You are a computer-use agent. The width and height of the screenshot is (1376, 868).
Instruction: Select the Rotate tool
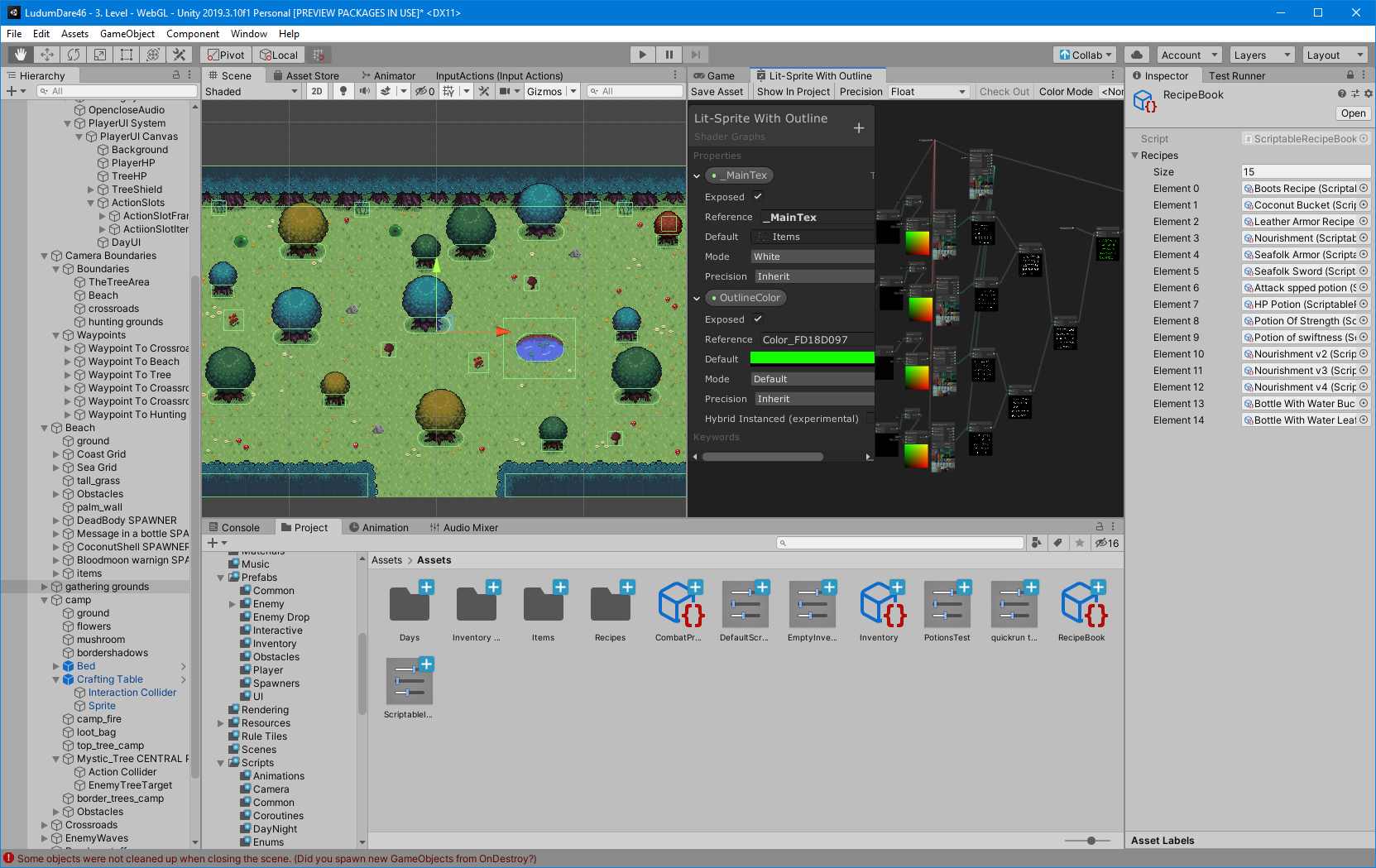pyautogui.click(x=74, y=55)
